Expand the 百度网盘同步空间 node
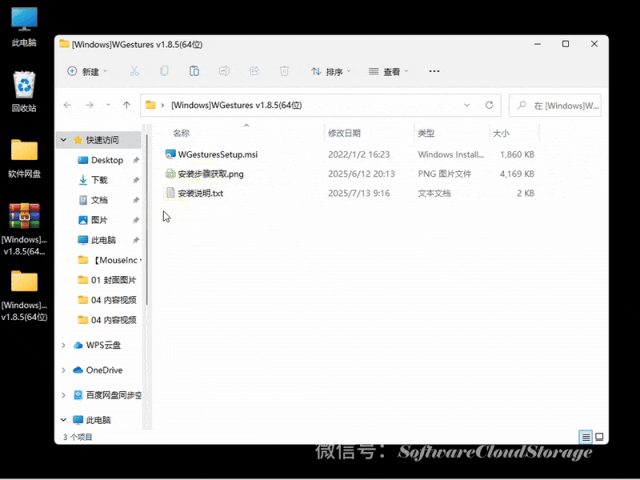640x480 pixels. click(64, 395)
